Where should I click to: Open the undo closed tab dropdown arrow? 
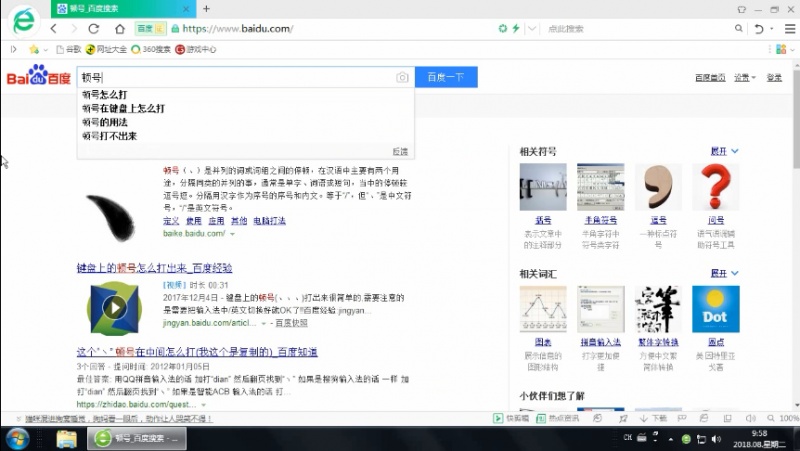click(x=771, y=29)
